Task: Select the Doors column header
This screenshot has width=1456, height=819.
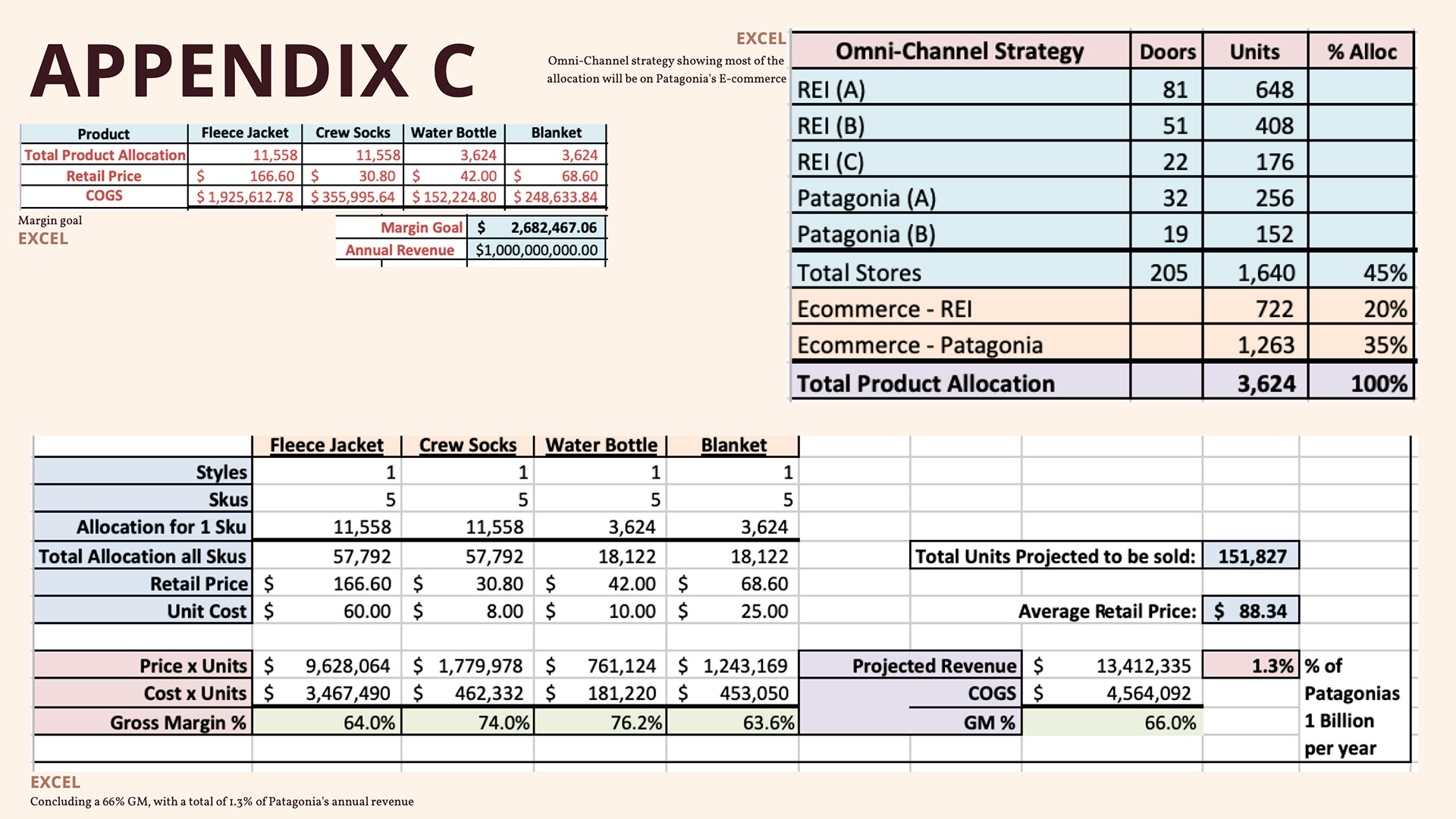Action: [1167, 52]
